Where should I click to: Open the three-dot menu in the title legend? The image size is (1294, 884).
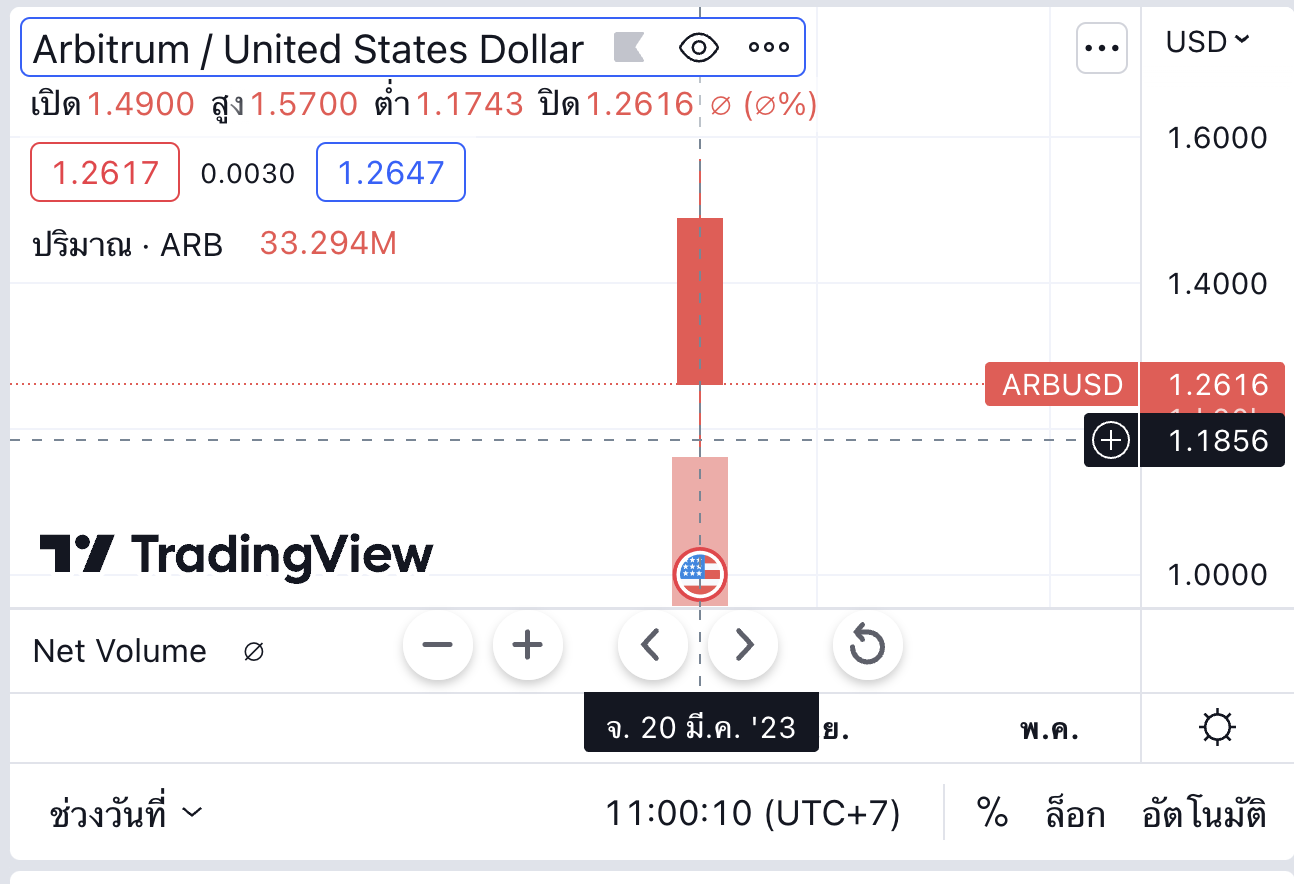click(x=768, y=47)
